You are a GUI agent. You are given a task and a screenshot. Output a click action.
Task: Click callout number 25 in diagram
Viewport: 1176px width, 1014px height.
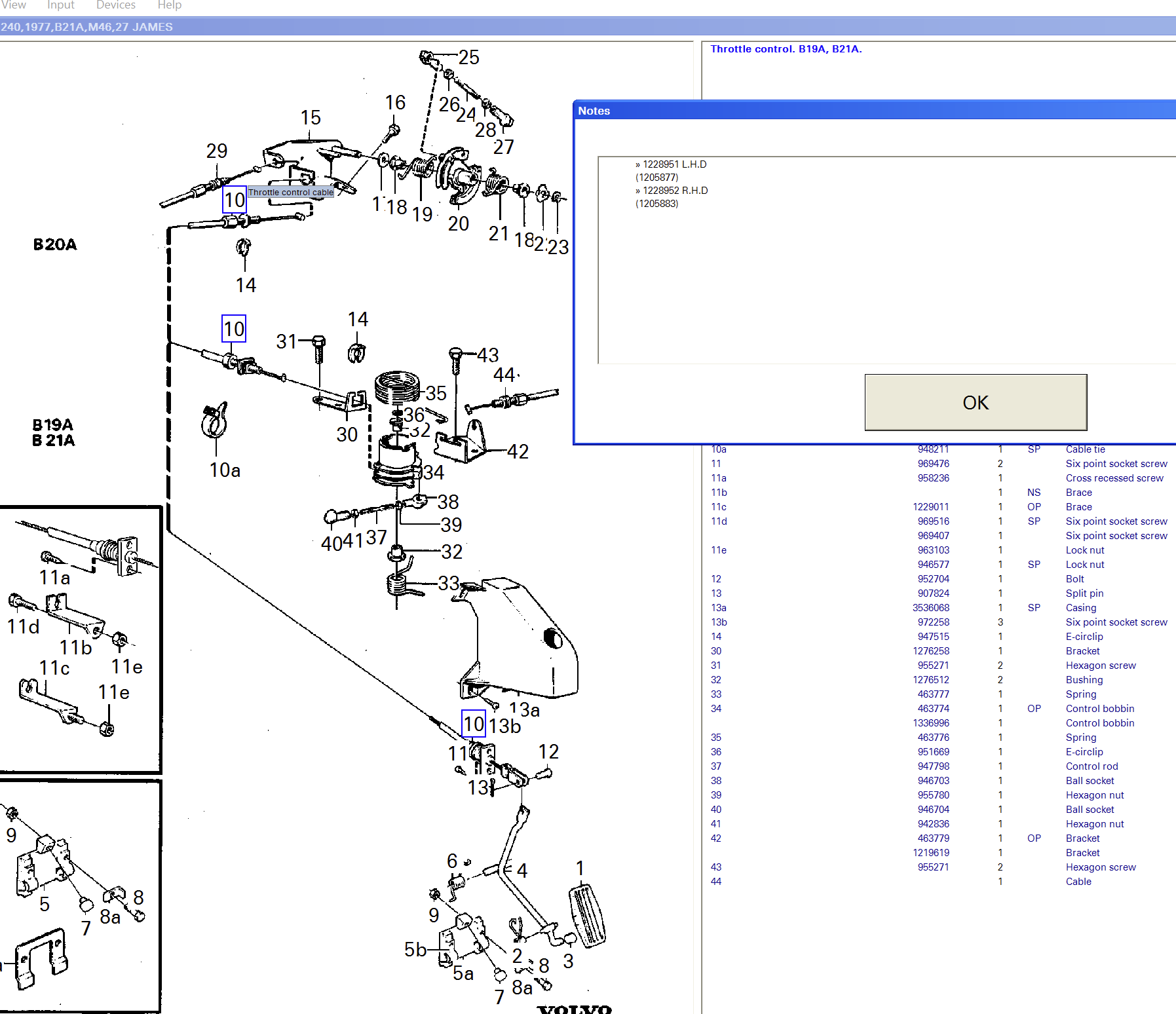[469, 57]
